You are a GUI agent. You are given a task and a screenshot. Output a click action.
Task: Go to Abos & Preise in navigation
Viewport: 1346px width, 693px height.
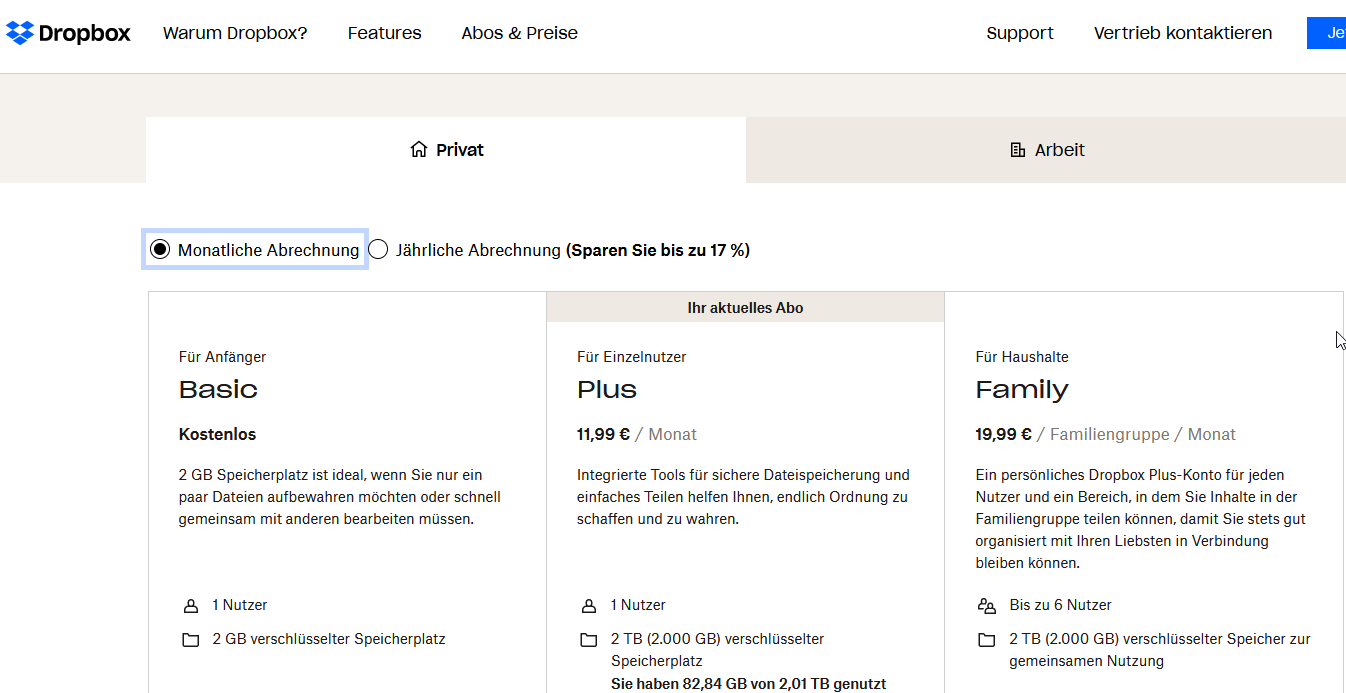pyautogui.click(x=519, y=33)
